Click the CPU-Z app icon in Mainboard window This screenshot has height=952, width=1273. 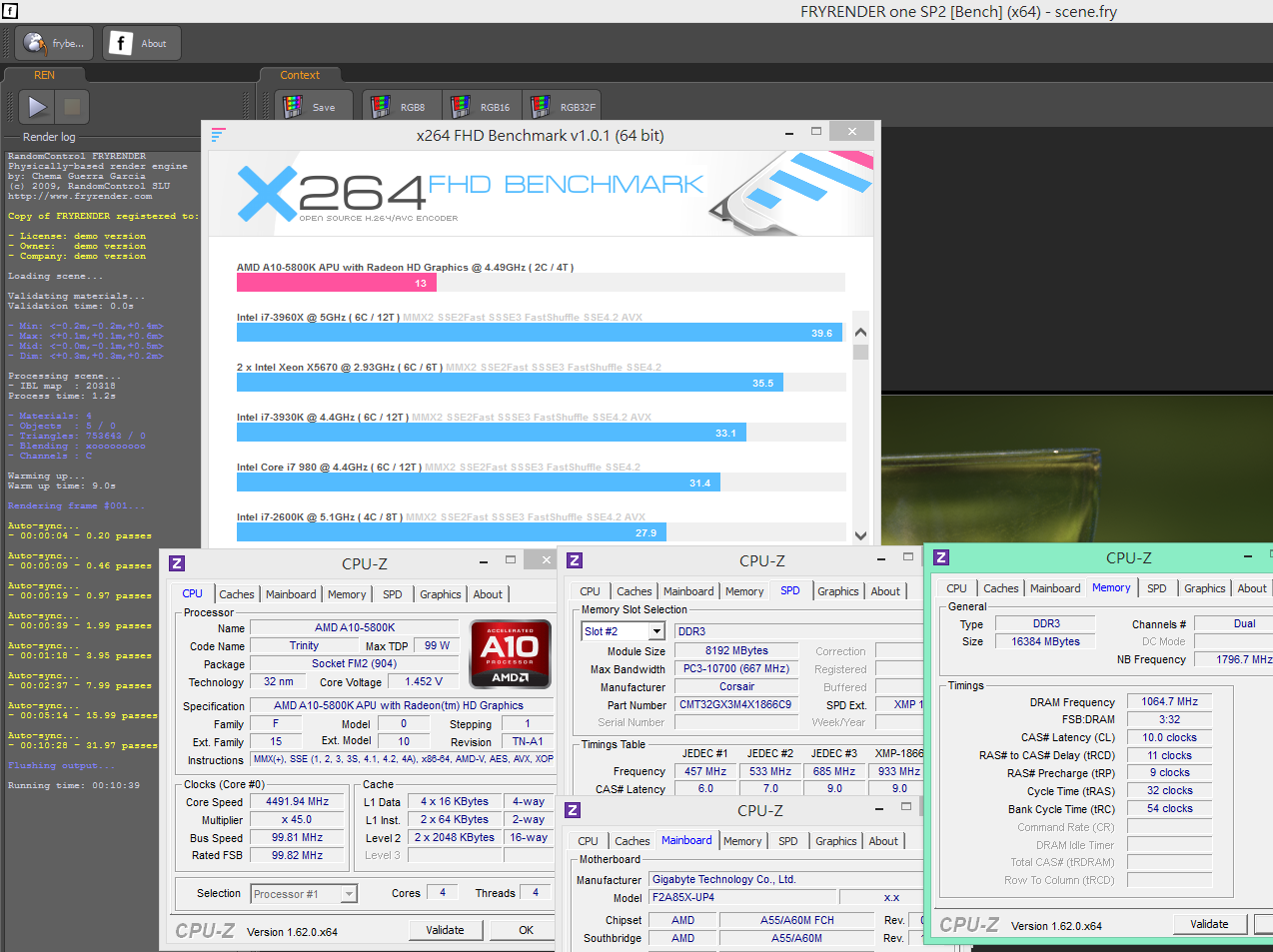pos(573,810)
